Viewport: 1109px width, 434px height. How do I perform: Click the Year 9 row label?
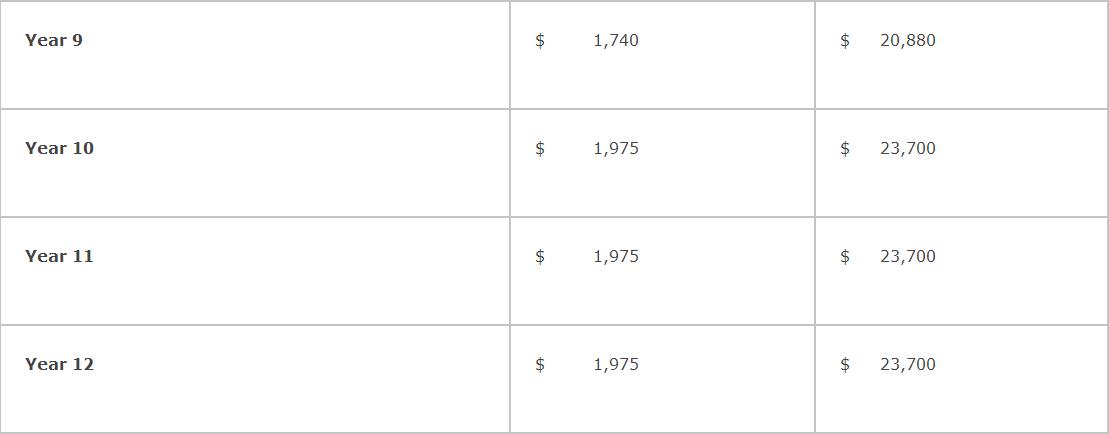54,40
